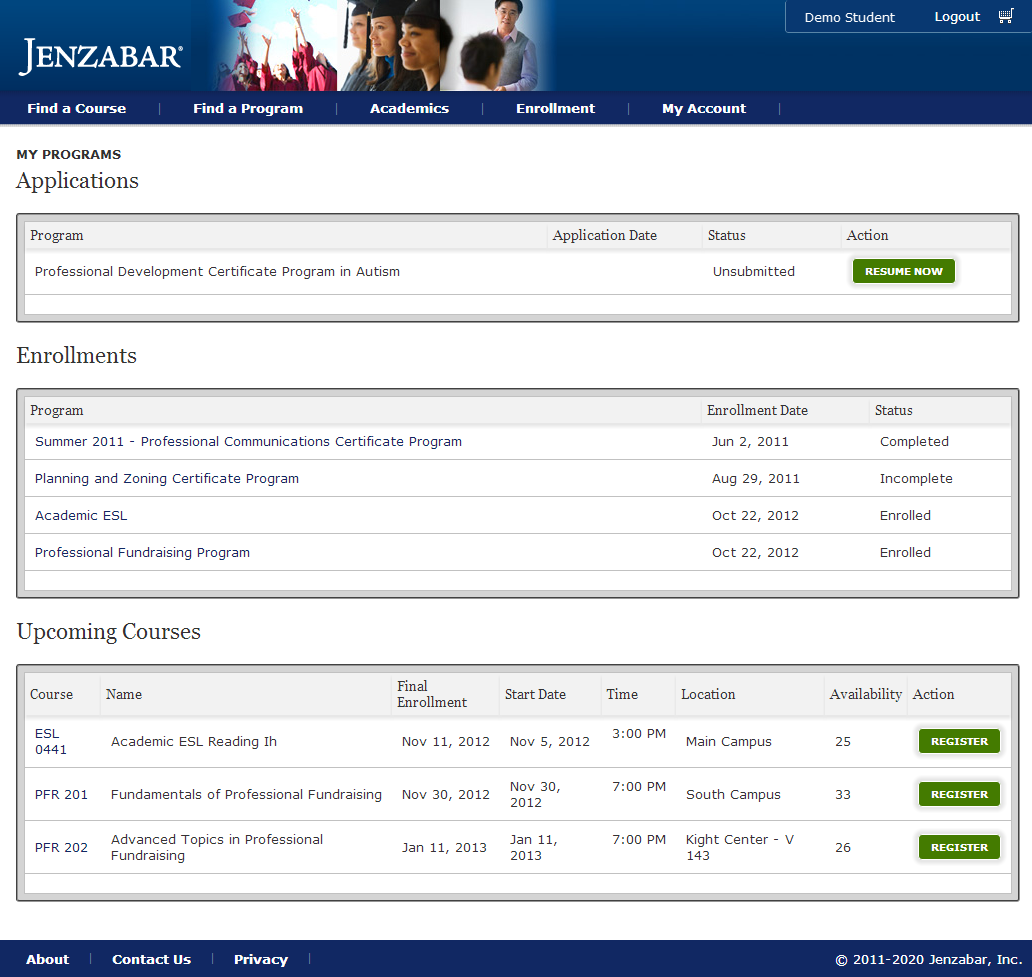1032x977 pixels.
Task: Register for Fundamentals of Professional Fundraising
Action: (958, 794)
